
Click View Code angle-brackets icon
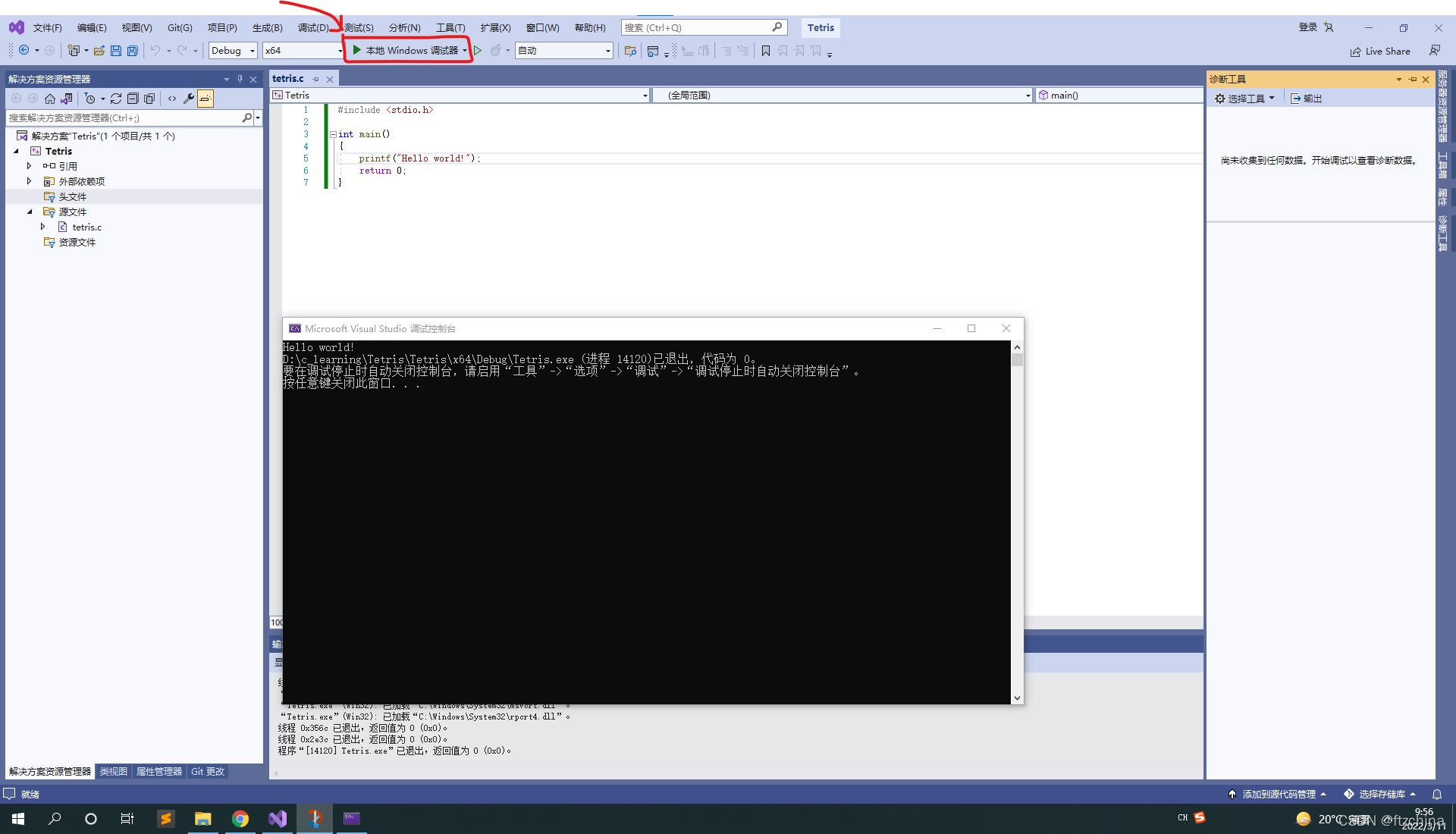tap(172, 99)
